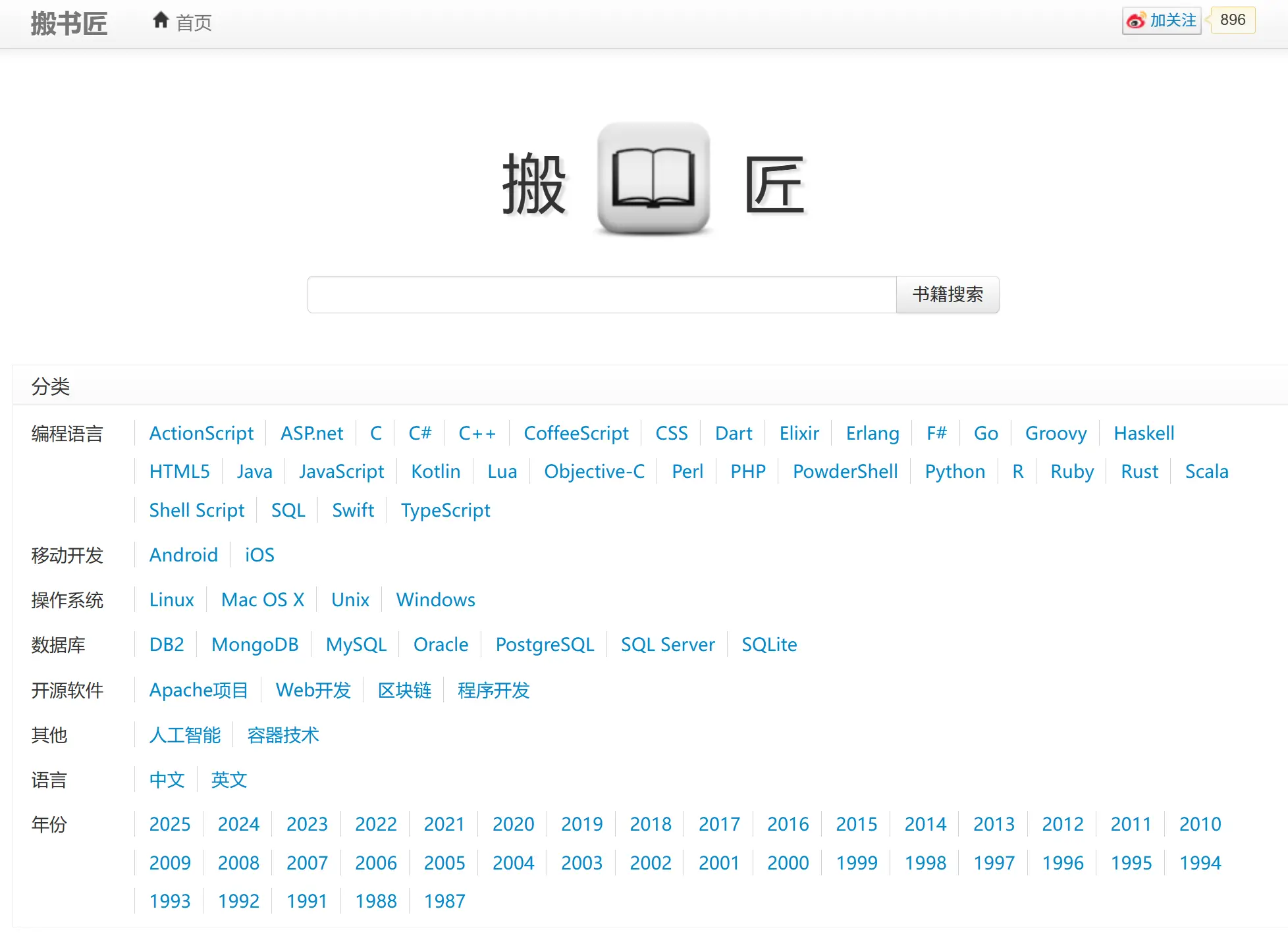Click the 书籍搜索 search button
The height and width of the screenshot is (936, 1288).
point(946,295)
